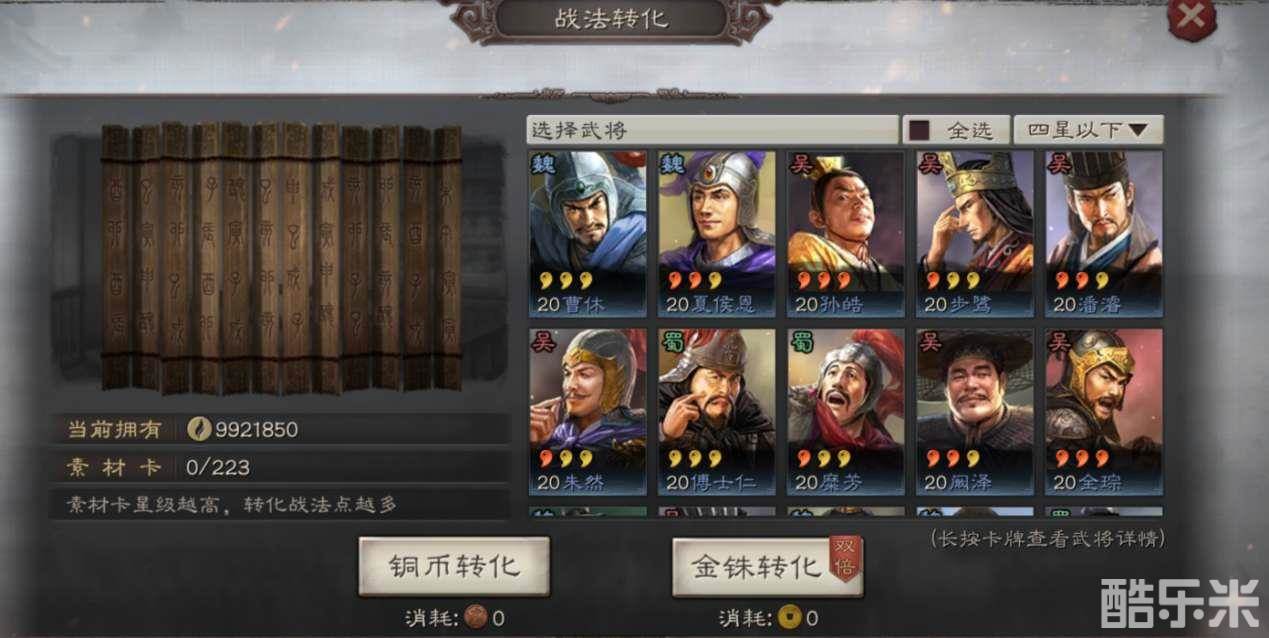Tap the gold coin cost icon
This screenshot has height=638, width=1269.
(791, 617)
